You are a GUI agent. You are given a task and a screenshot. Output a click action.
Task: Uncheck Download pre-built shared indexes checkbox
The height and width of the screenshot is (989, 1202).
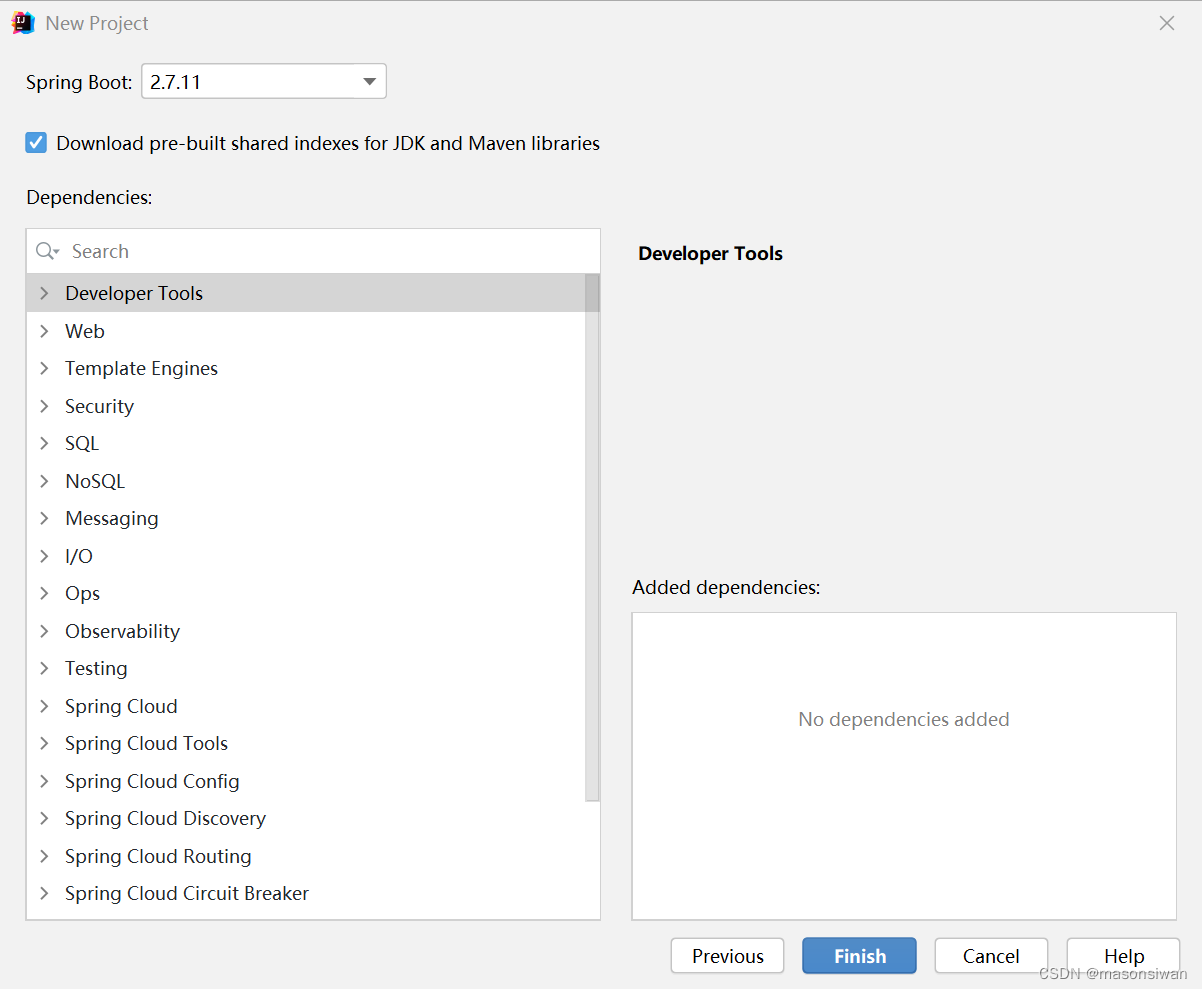(36, 143)
